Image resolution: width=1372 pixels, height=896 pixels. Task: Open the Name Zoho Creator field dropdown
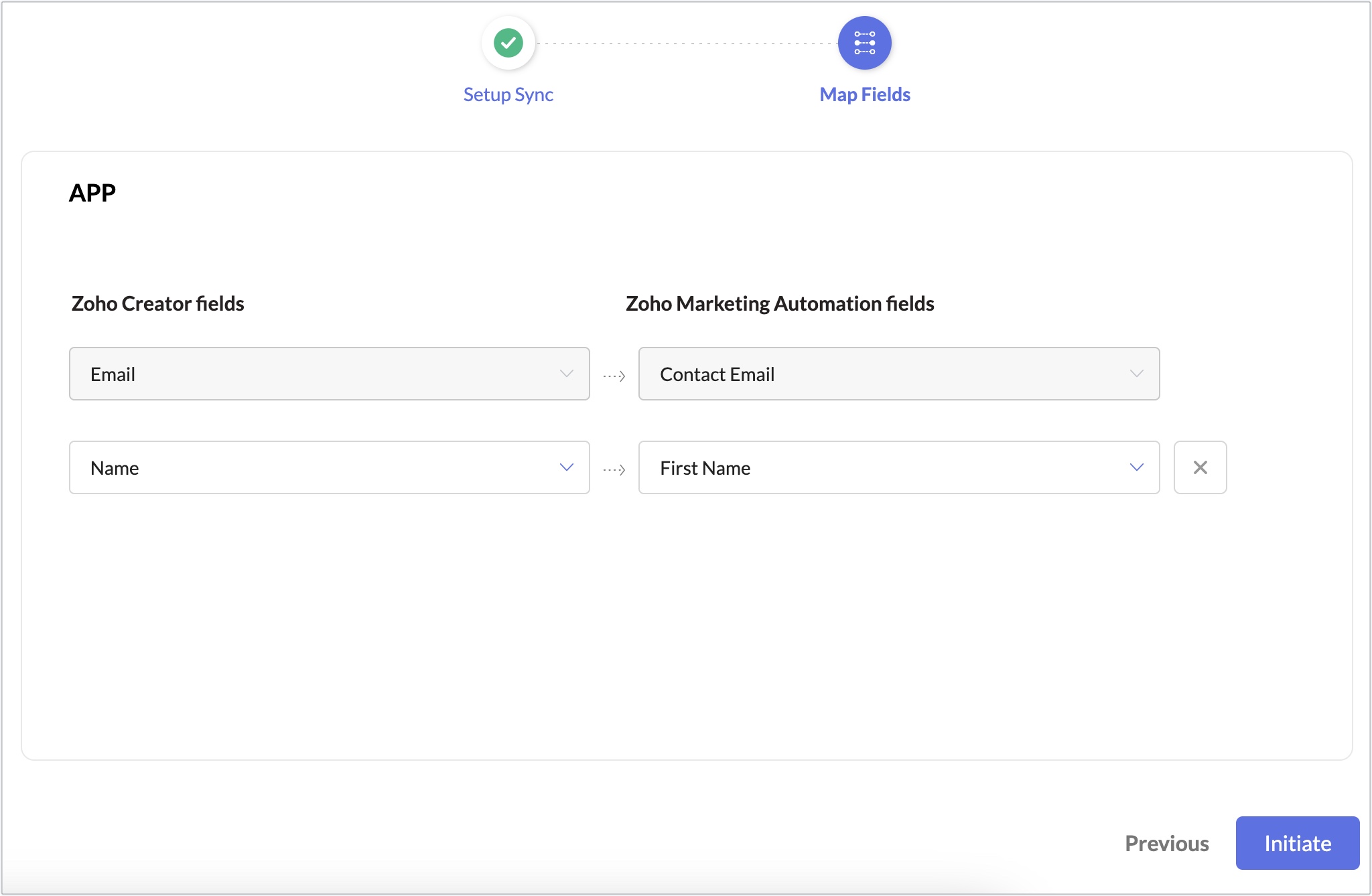click(330, 467)
